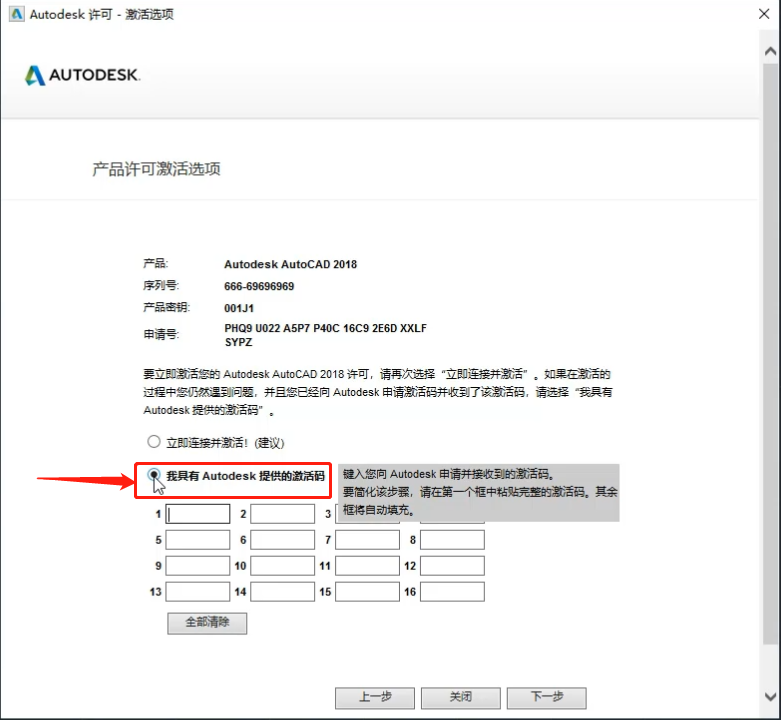Click activation code field 12
The width and height of the screenshot is (781, 720).
[x=452, y=566]
